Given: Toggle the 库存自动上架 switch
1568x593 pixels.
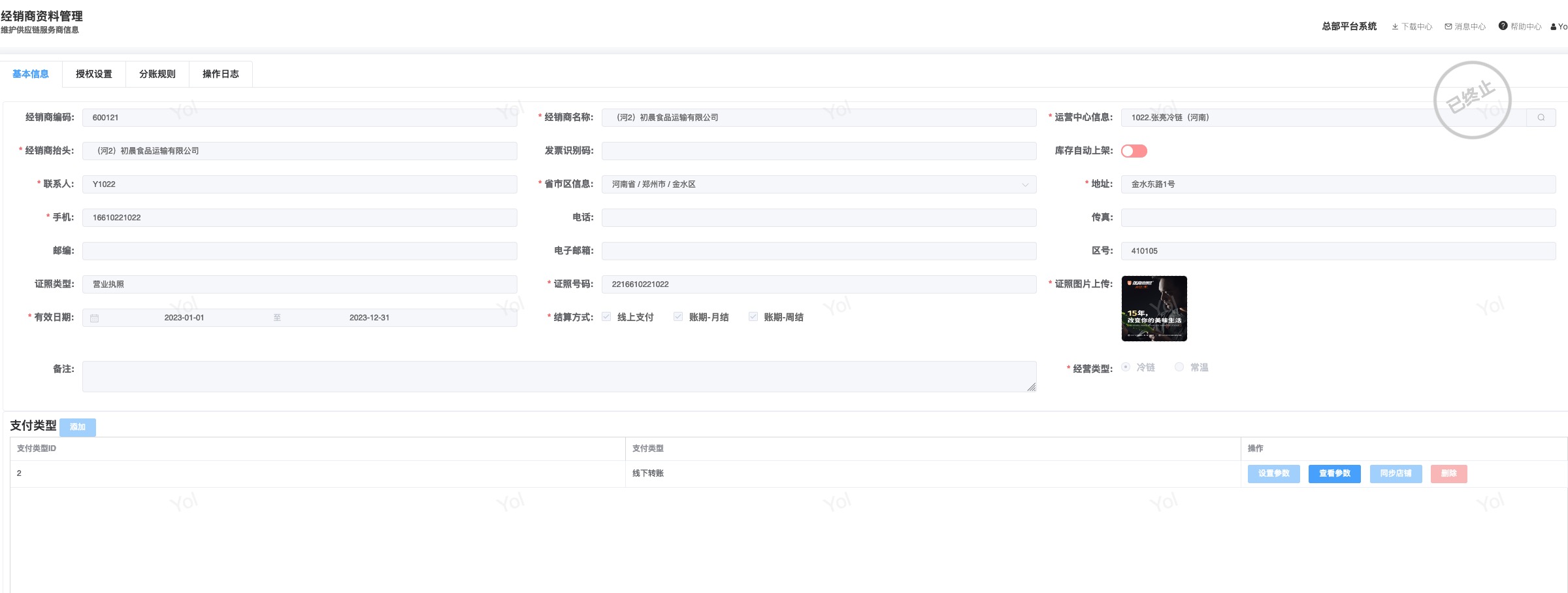Looking at the screenshot, I should point(1134,151).
